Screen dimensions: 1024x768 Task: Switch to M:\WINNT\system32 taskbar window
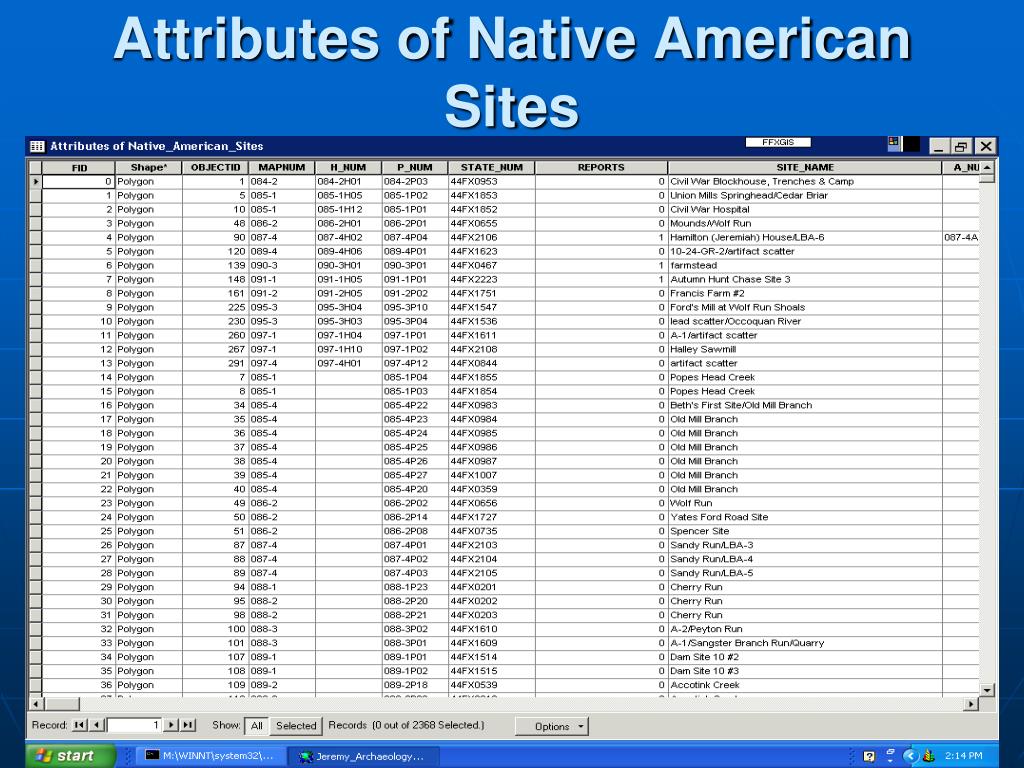[213, 756]
